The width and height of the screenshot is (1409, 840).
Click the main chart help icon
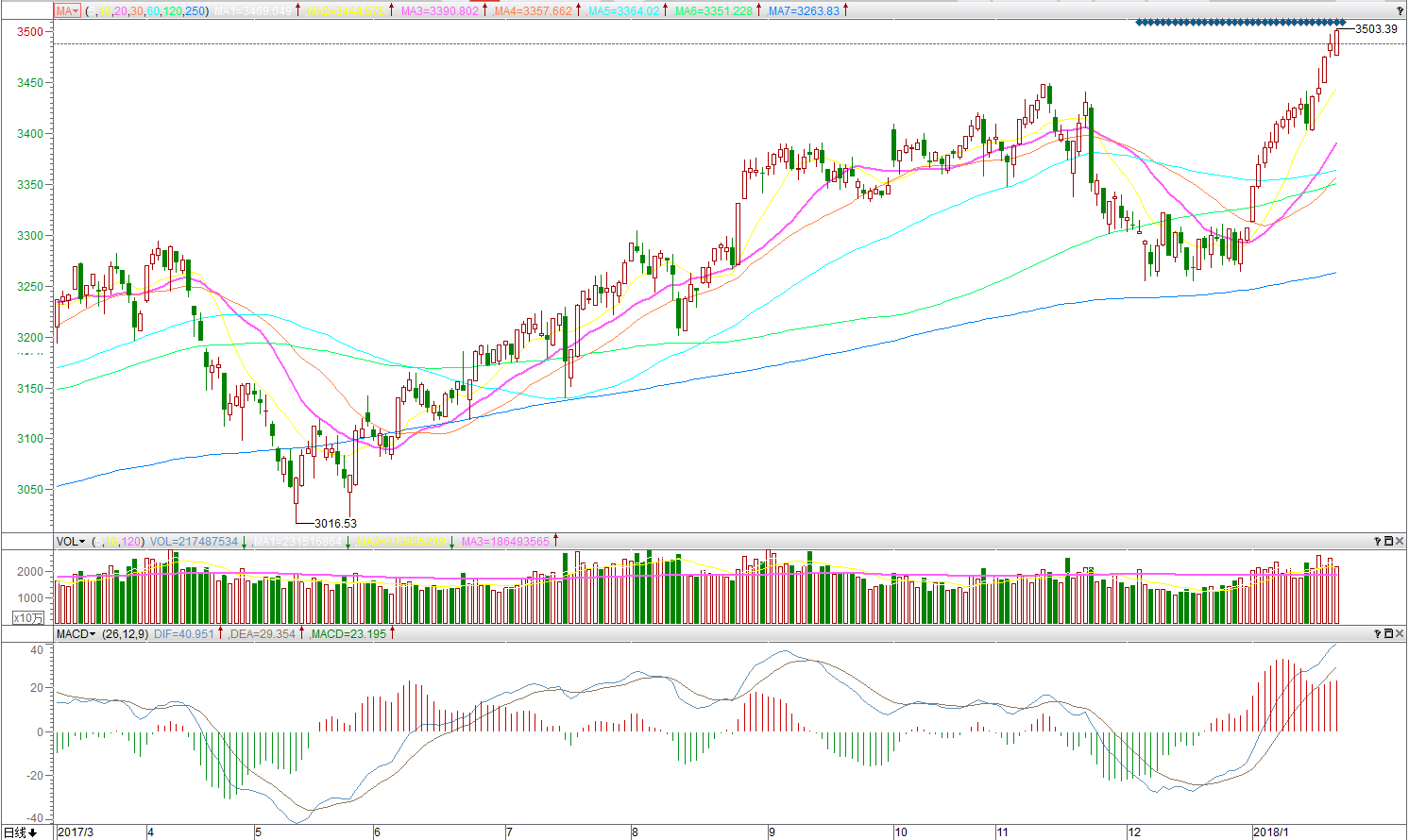click(1401, 11)
